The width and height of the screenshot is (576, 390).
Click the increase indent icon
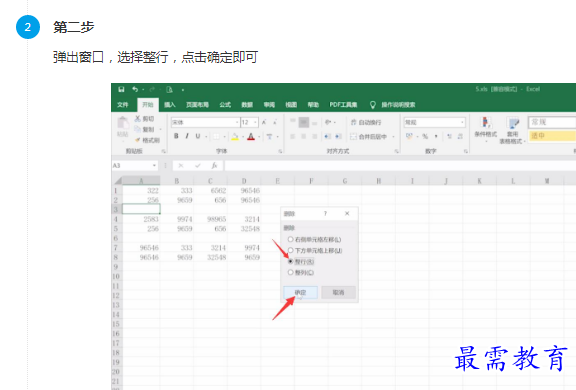point(338,137)
